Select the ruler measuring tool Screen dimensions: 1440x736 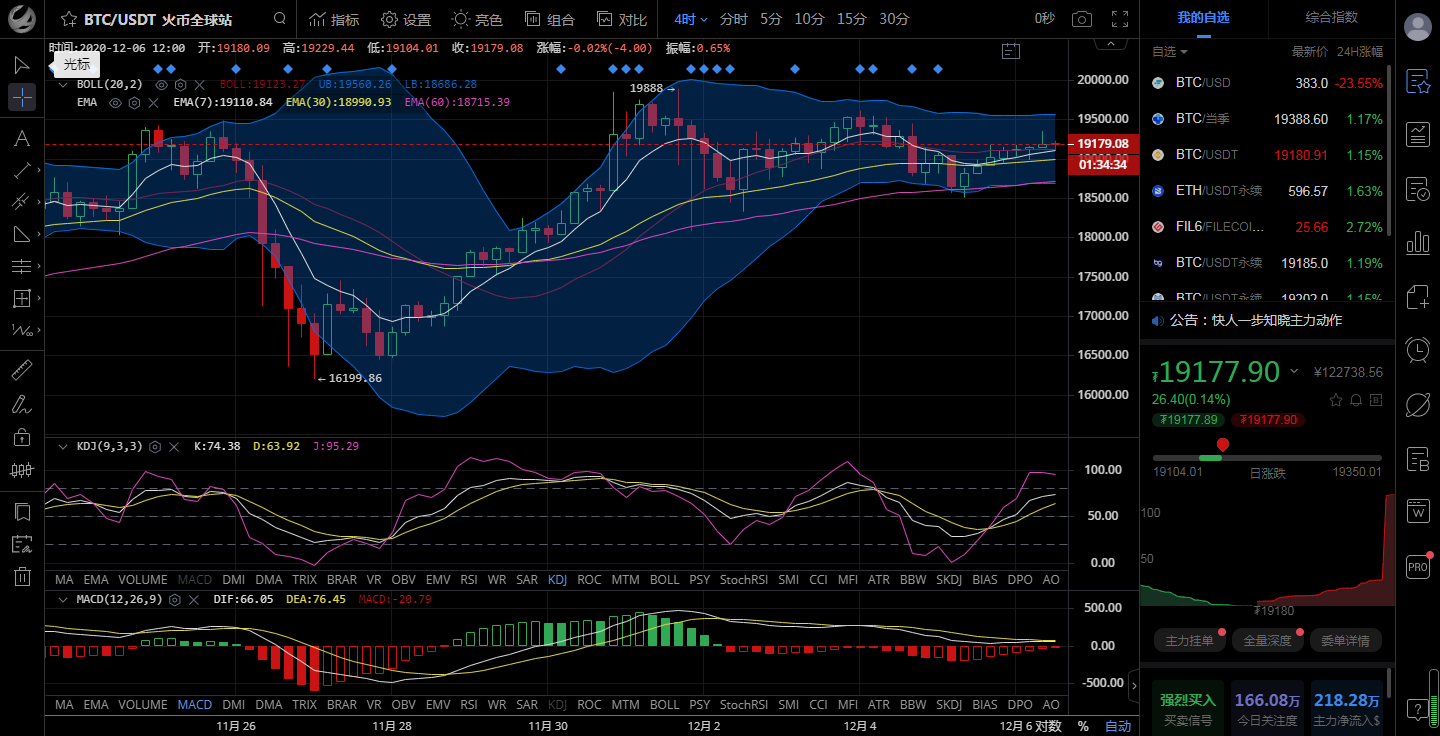coord(21,371)
